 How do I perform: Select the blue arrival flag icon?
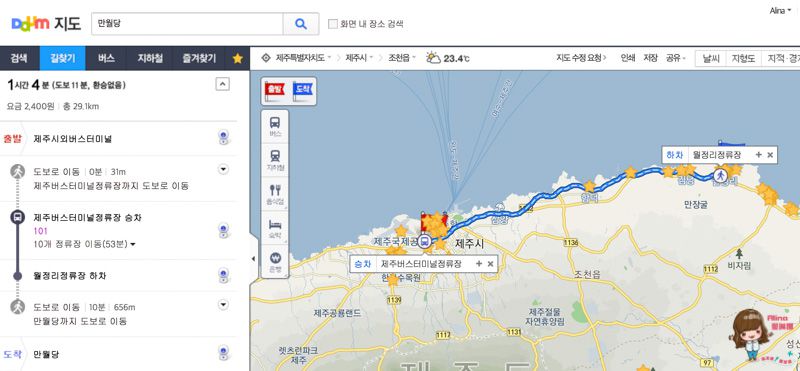[303, 90]
